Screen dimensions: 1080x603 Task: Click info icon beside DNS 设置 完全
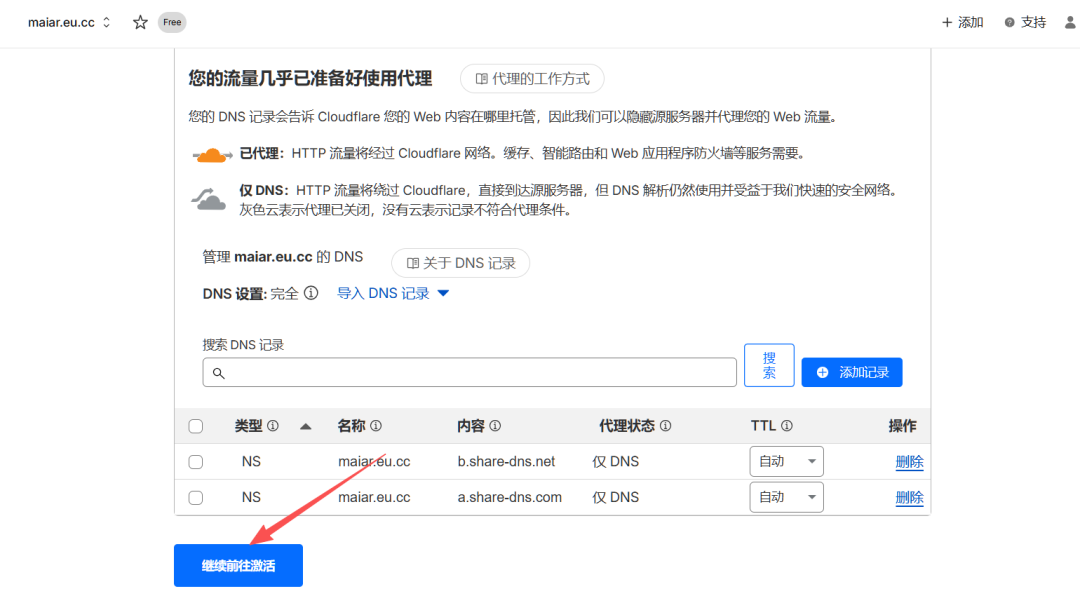pyautogui.click(x=311, y=293)
